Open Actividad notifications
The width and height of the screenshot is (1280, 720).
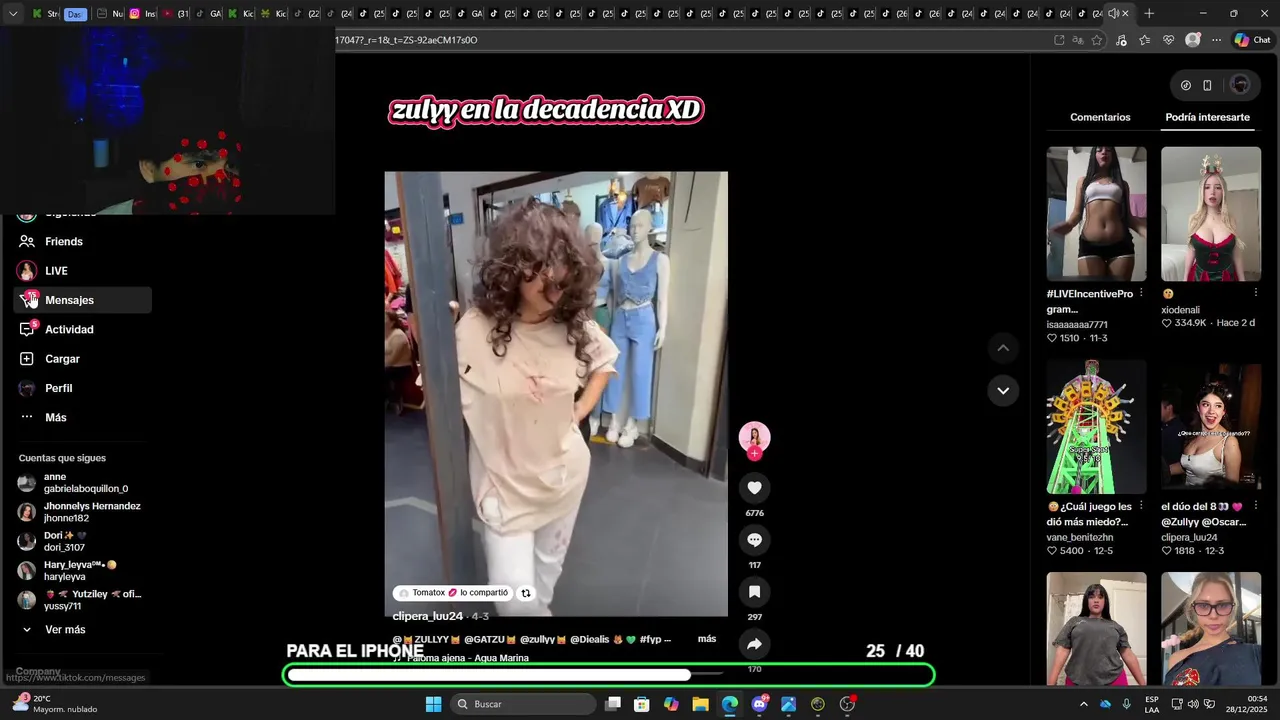point(82,329)
